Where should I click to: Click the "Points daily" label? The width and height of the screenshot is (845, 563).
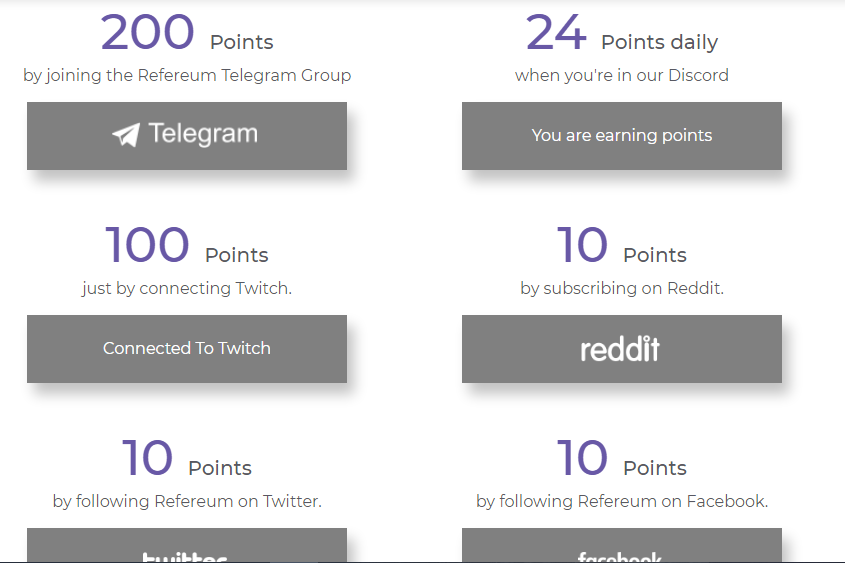(659, 42)
